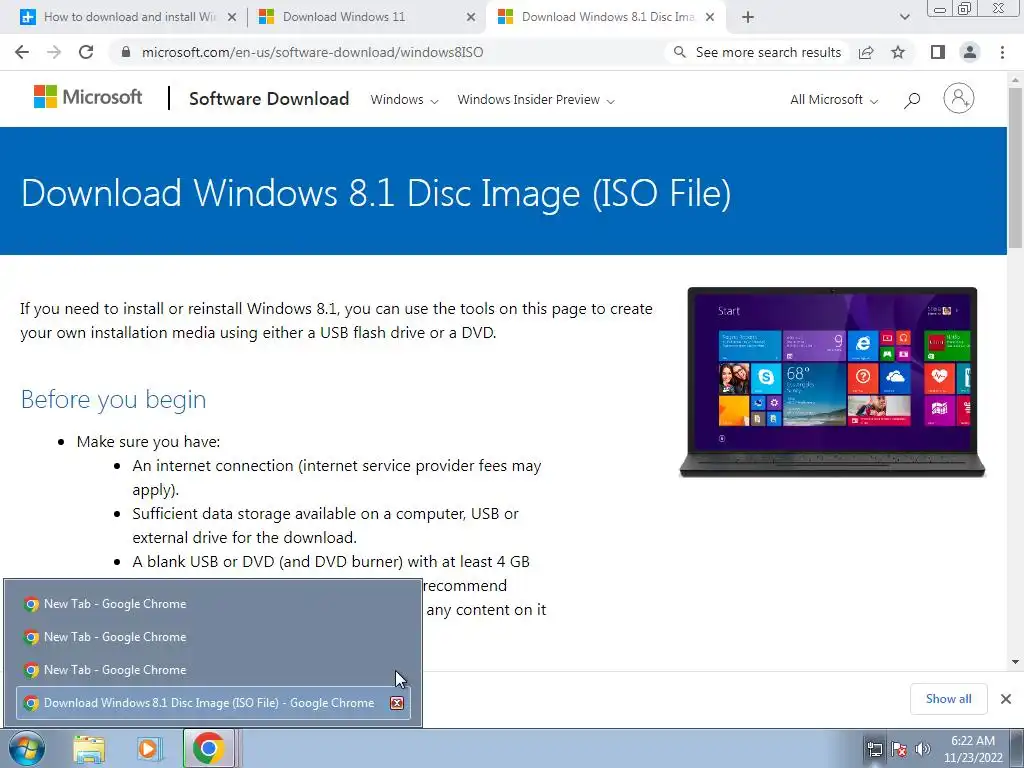
Task: Sign in with the account avatar icon
Action: tap(959, 99)
